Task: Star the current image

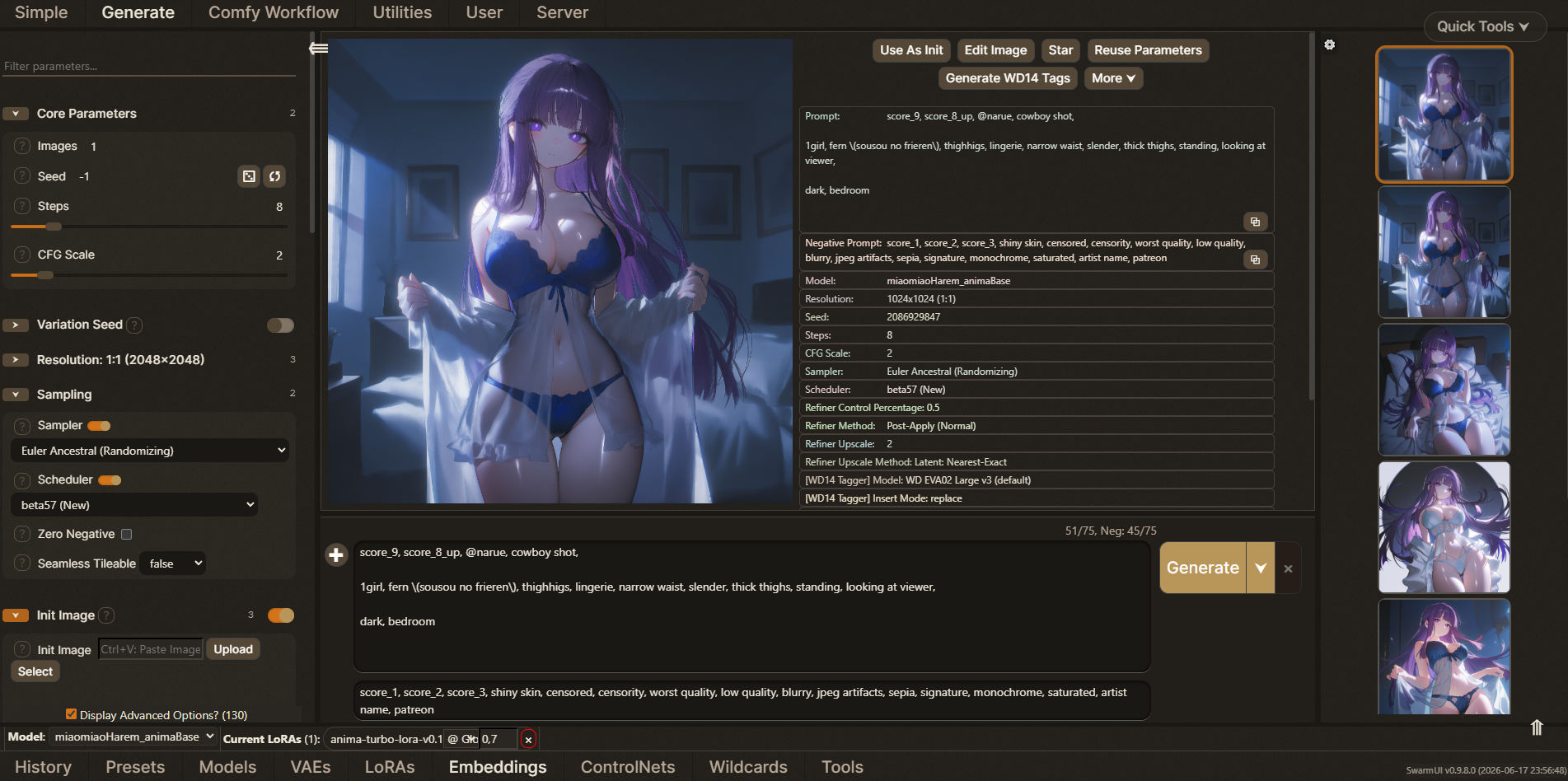Action: (1060, 50)
